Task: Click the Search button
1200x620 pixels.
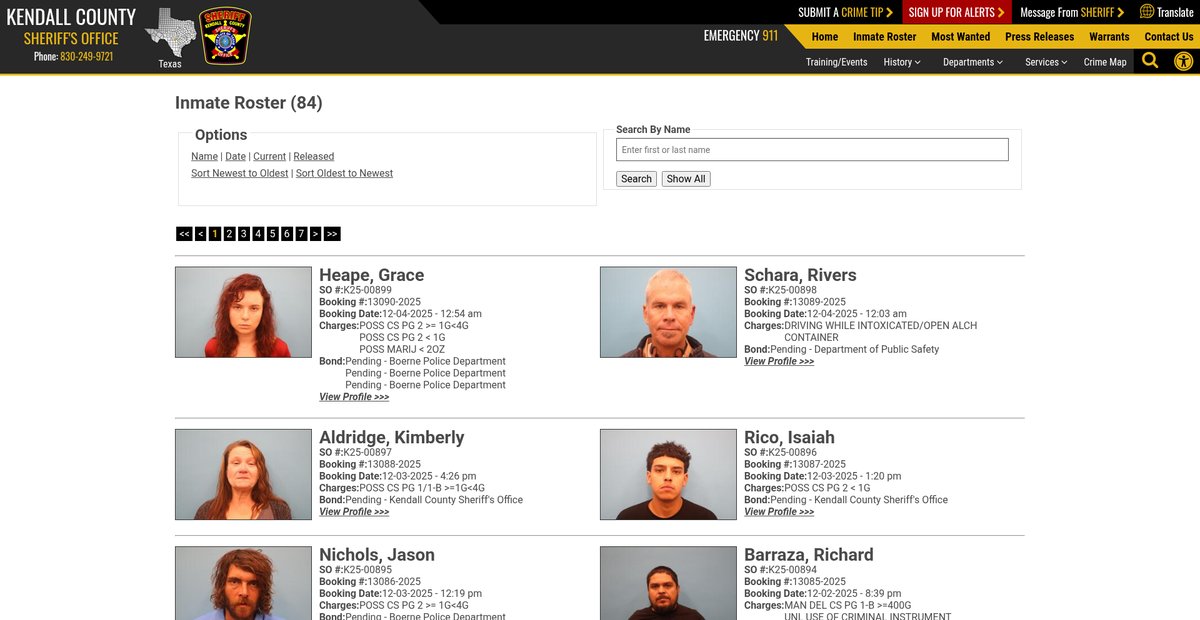Action: coord(636,179)
